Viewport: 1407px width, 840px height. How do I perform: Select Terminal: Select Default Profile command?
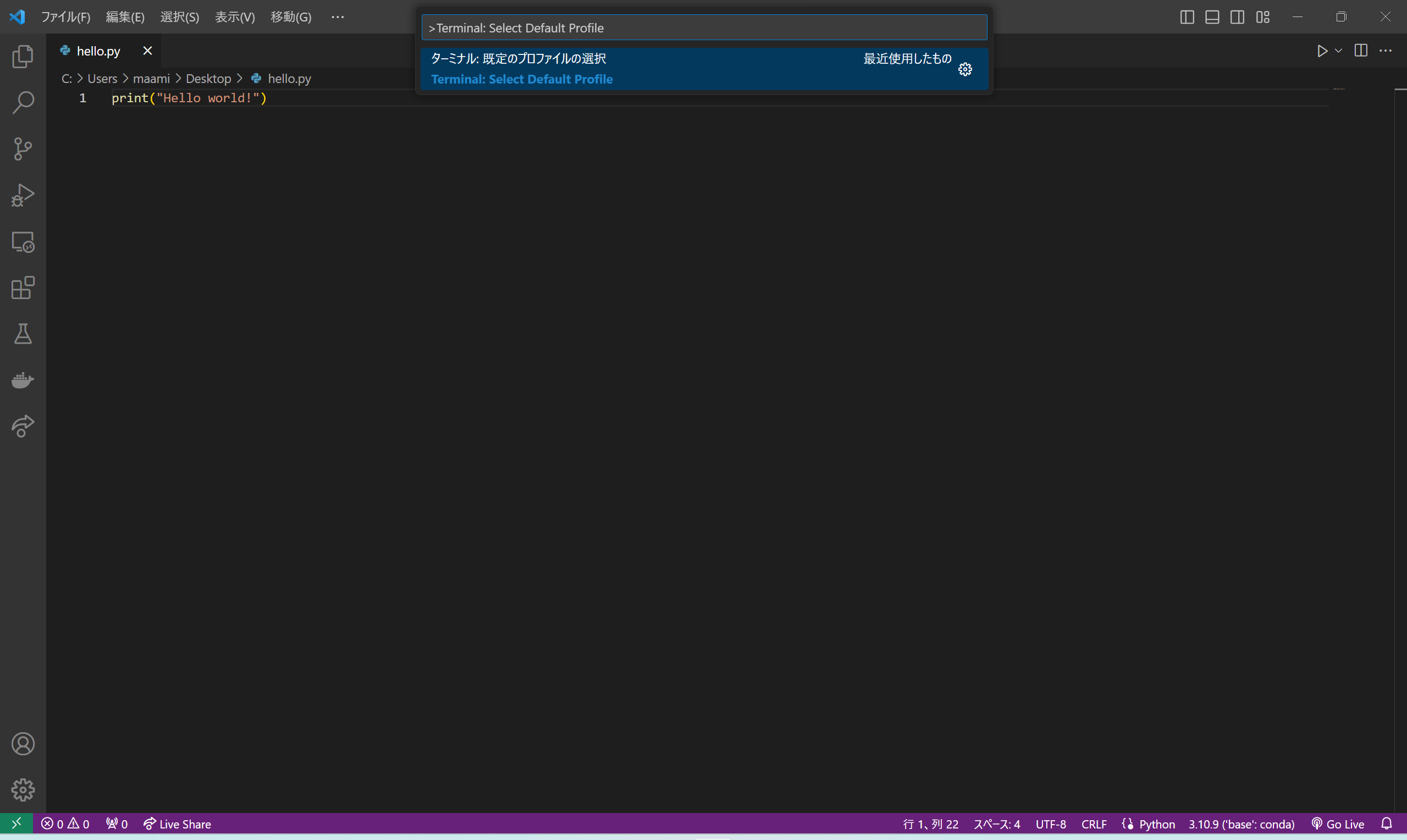[x=521, y=79]
